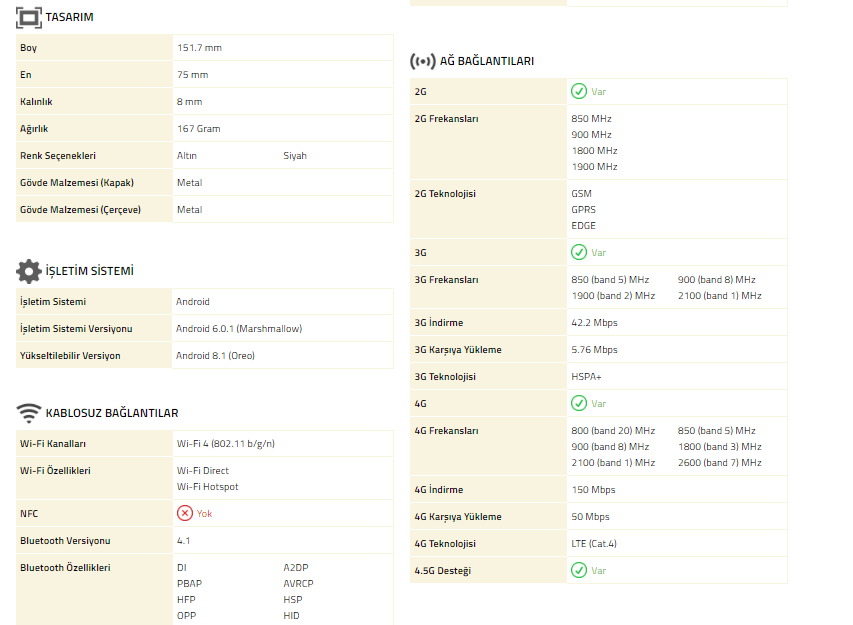Click 2600 (band 7) MHz in 4G Frekansları

[720, 463]
